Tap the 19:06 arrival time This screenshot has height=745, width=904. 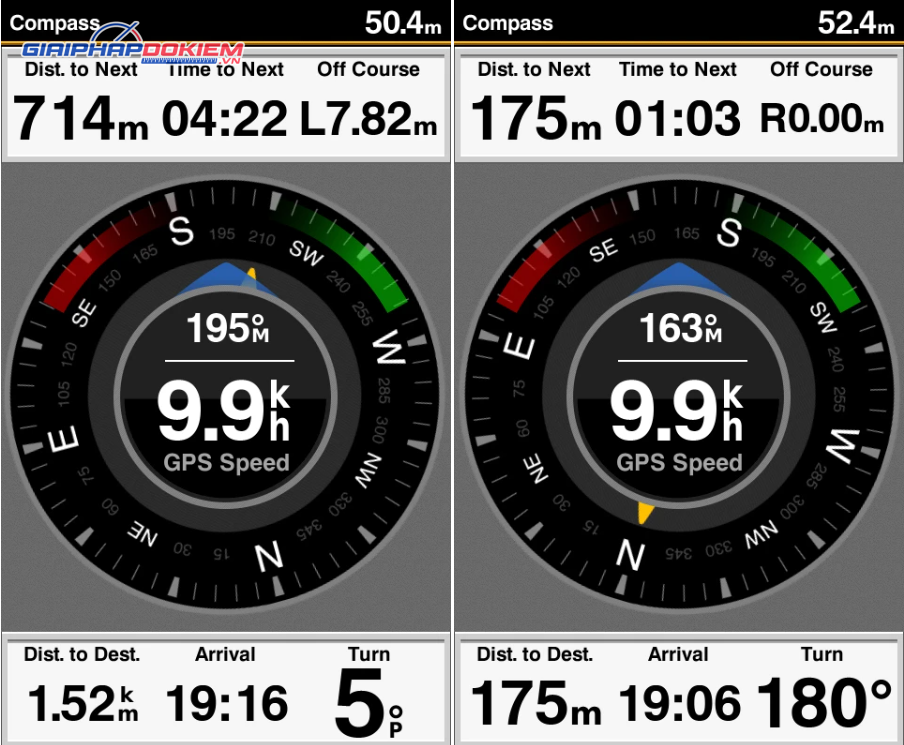[680, 703]
